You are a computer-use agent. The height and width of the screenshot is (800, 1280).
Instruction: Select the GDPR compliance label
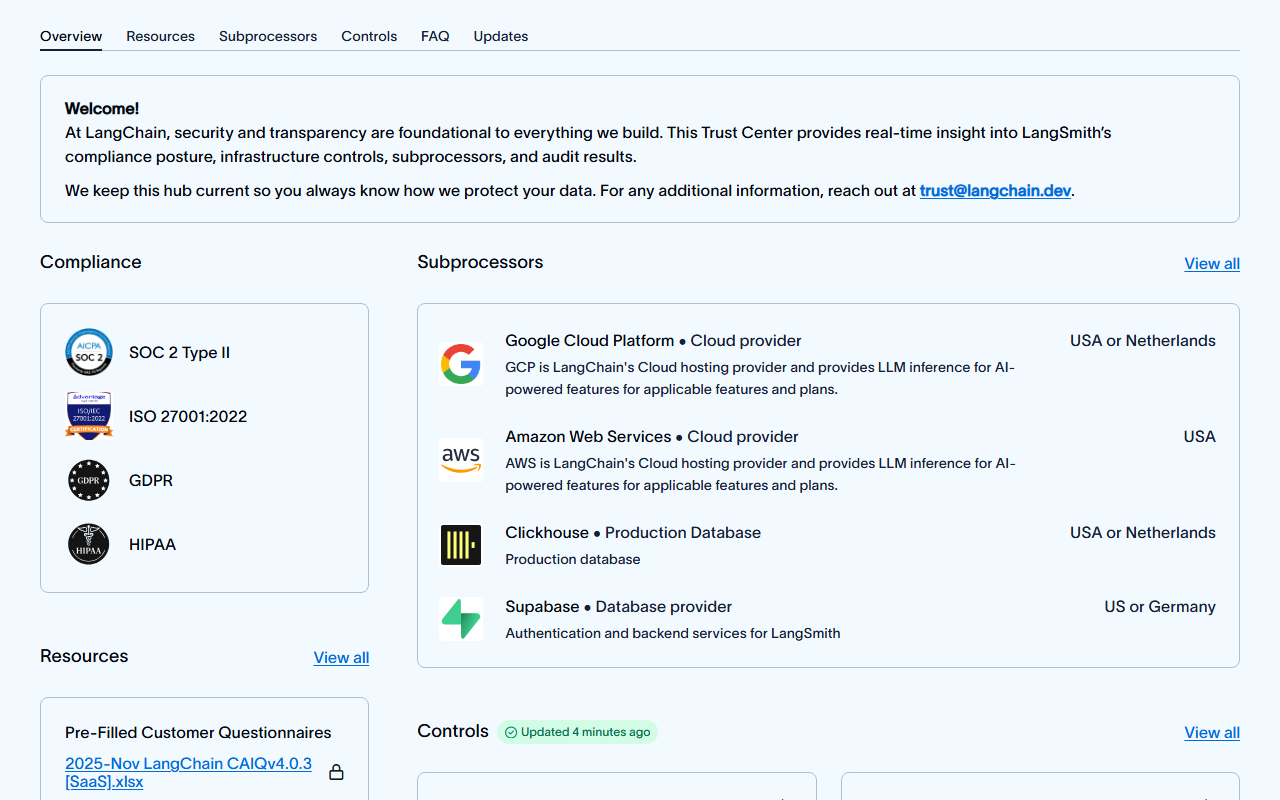coord(151,480)
